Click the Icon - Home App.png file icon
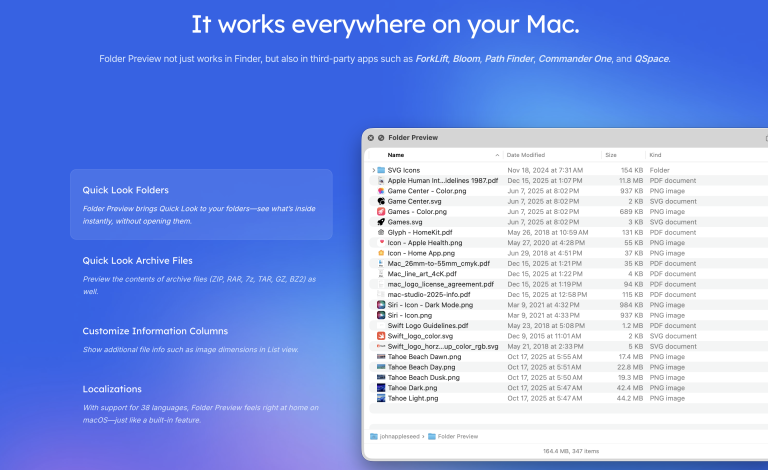 click(381, 253)
